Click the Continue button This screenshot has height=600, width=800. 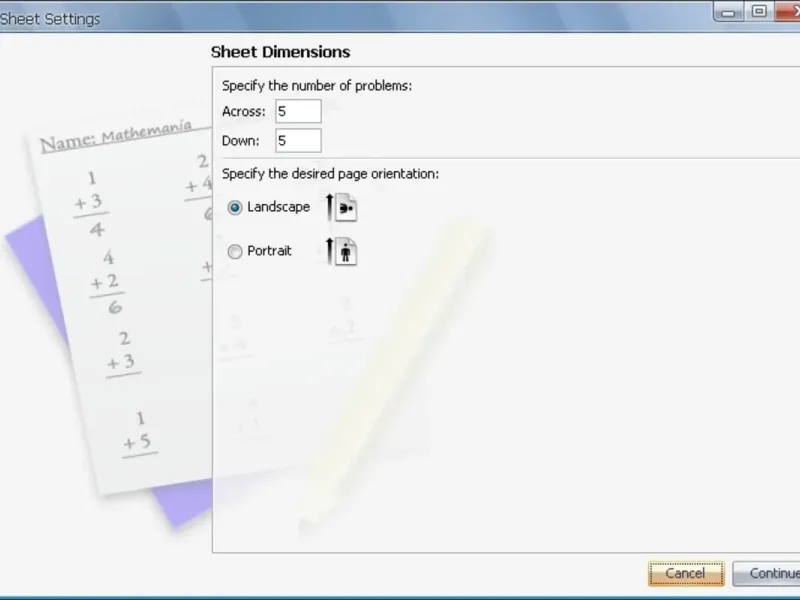click(766, 573)
